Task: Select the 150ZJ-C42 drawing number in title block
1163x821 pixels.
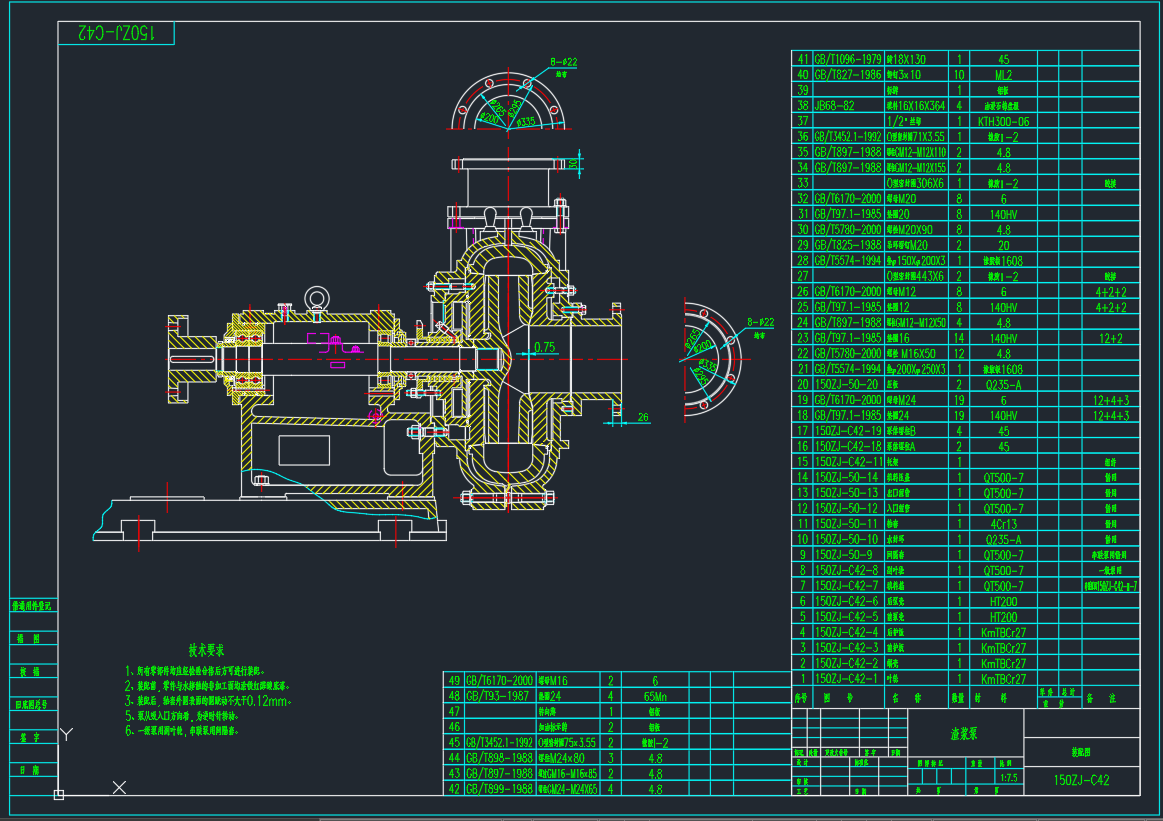Action: pos(1082,780)
